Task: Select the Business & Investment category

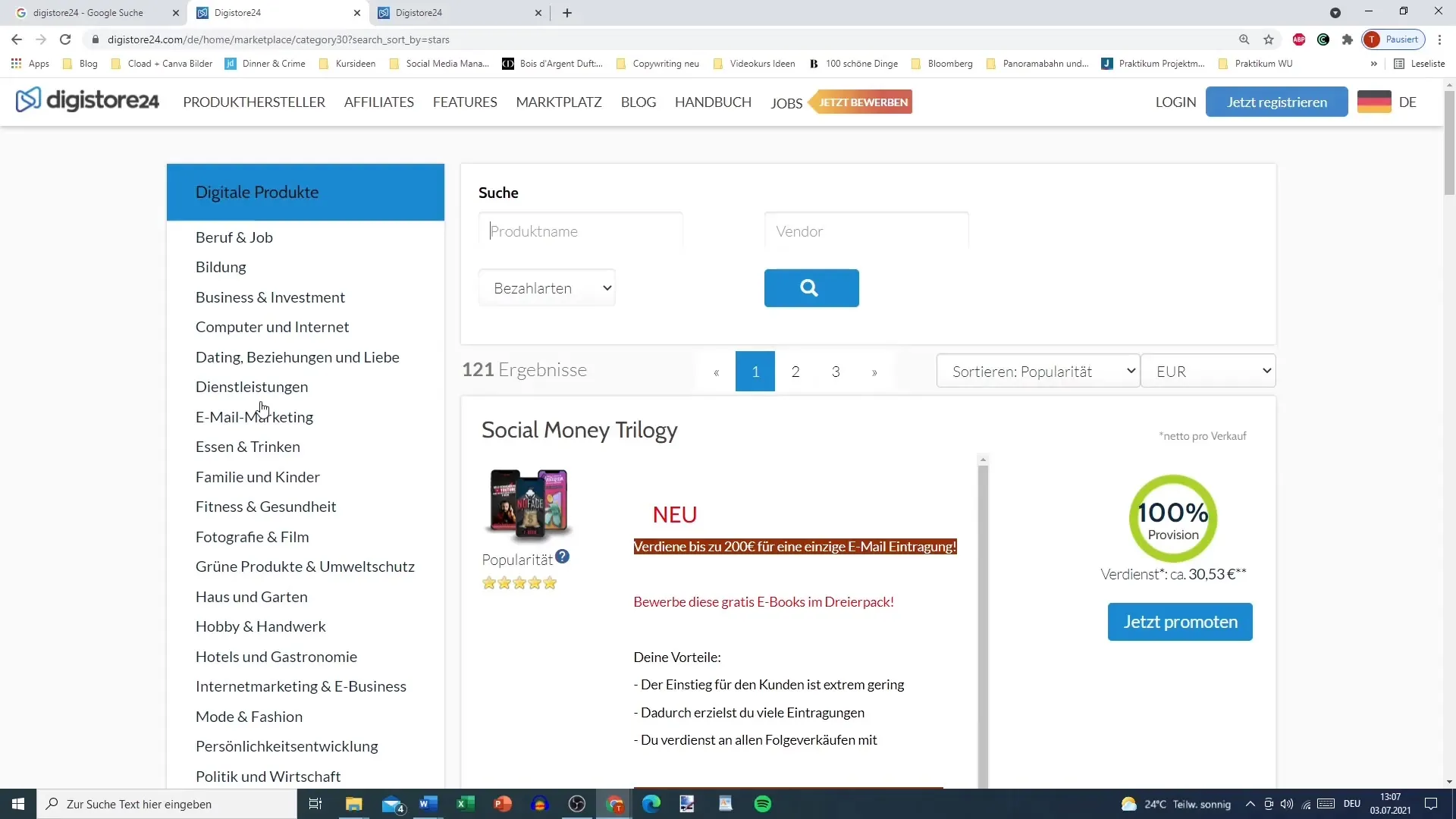Action: (x=270, y=297)
